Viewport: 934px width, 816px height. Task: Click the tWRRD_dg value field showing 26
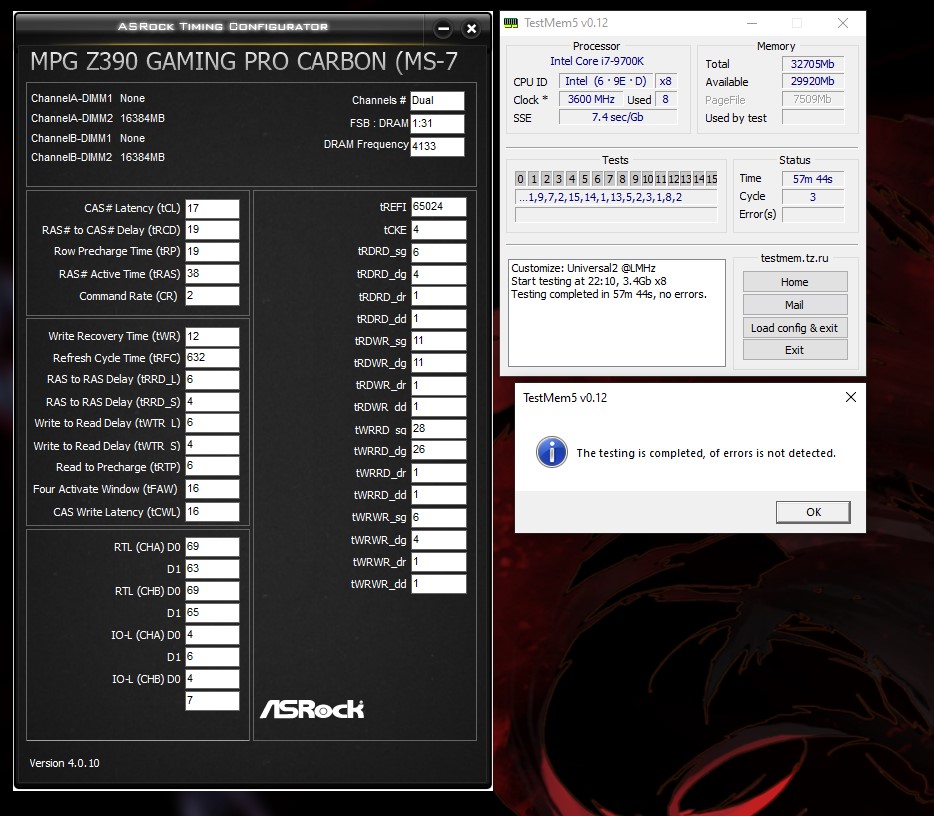[438, 450]
